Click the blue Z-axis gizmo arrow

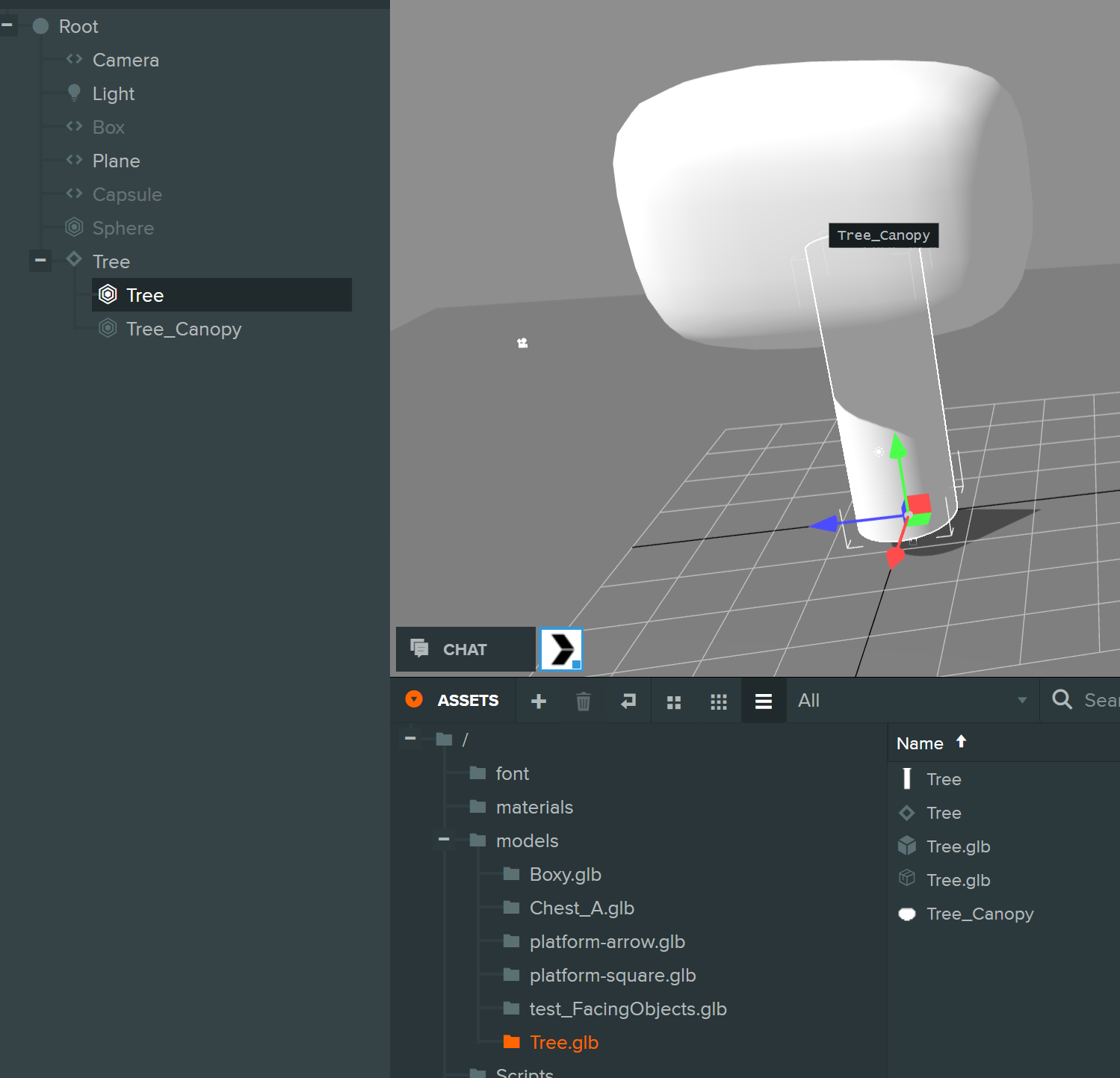click(x=826, y=524)
